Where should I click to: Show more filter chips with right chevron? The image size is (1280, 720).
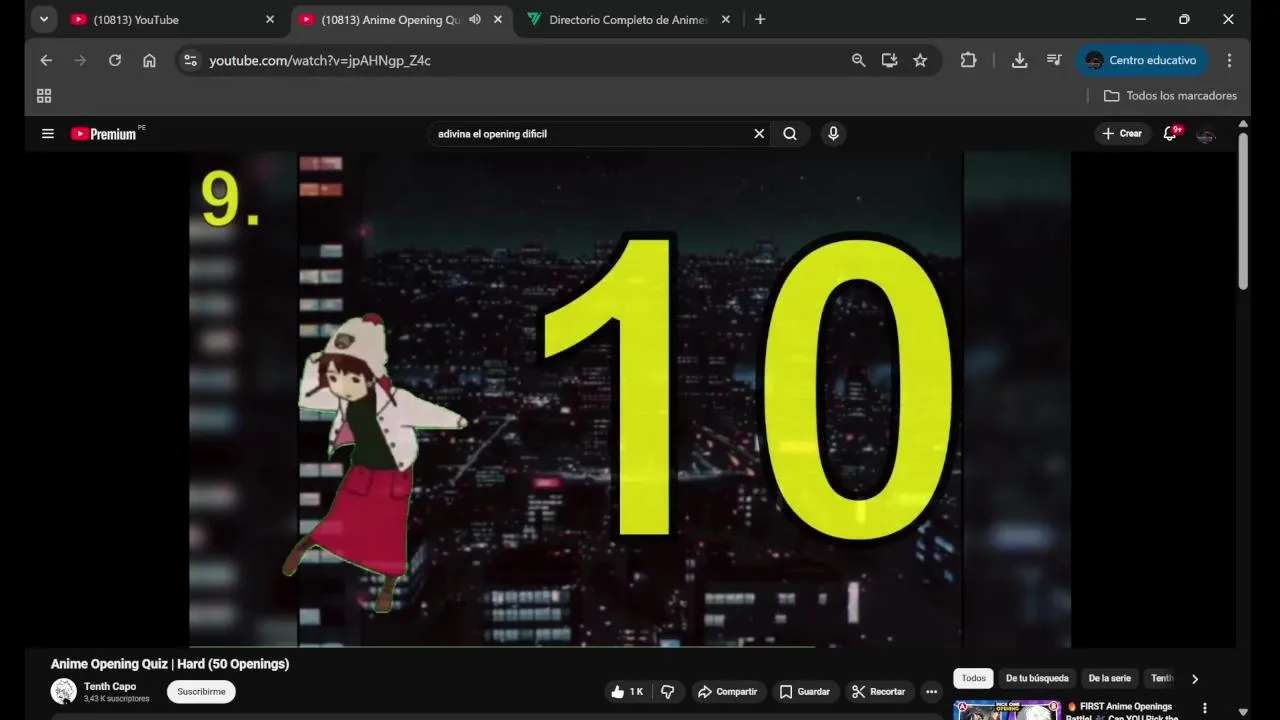point(1194,679)
